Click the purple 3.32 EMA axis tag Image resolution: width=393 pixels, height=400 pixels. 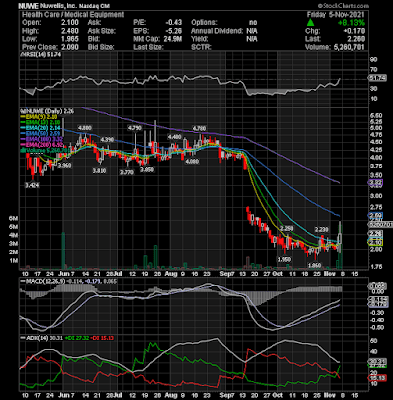(x=376, y=182)
